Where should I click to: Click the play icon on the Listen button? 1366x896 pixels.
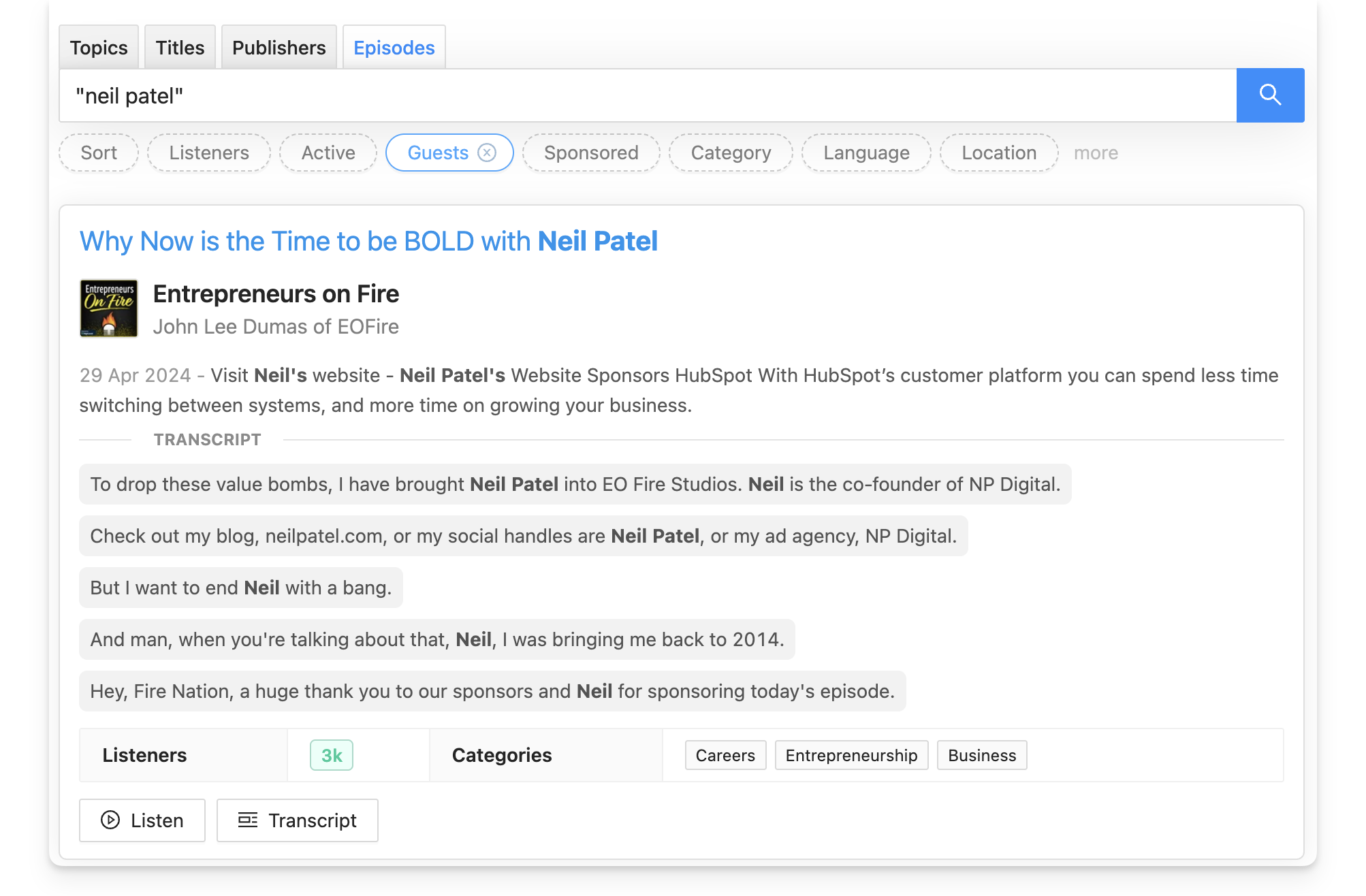click(x=110, y=820)
